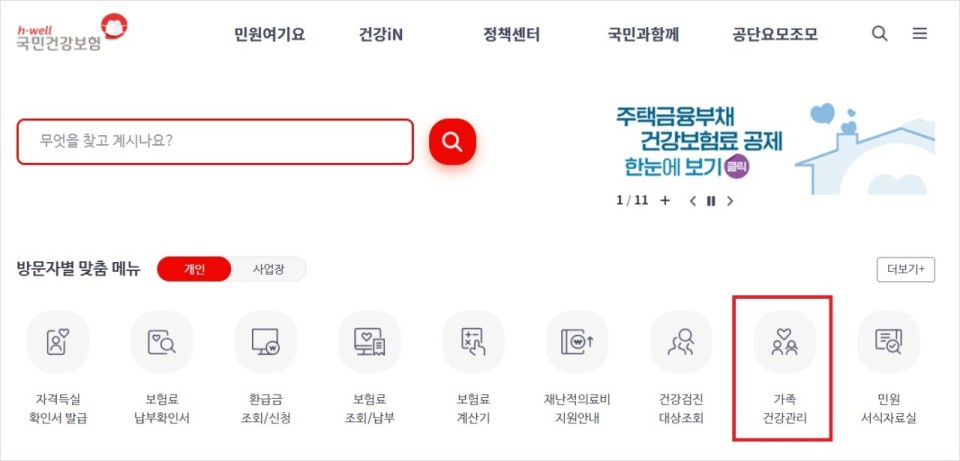This screenshot has height=461, width=960.
Task: Pause the banner slideshow
Action: pos(711,201)
